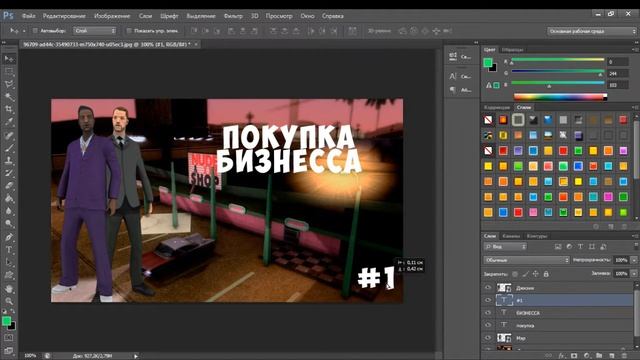Toggle lock all padlock icon
Viewport: 640px width, 360px height.
pyautogui.click(x=546, y=274)
